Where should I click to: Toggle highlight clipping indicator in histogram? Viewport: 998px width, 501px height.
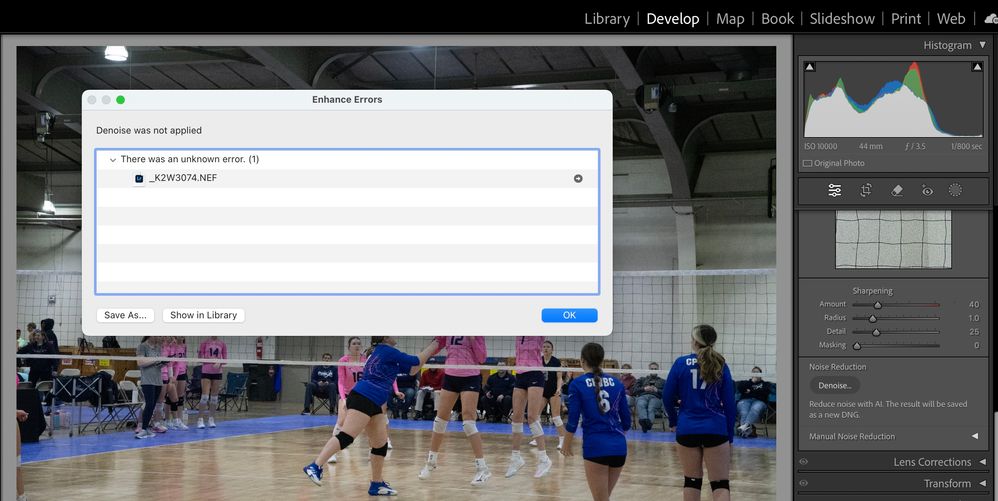pyautogui.click(x=977, y=67)
